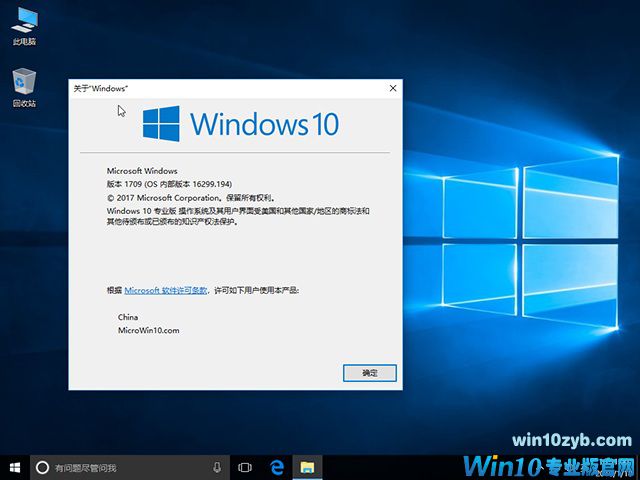The image size is (640, 480).
Task: Open Task View from the taskbar
Action: click(x=245, y=467)
